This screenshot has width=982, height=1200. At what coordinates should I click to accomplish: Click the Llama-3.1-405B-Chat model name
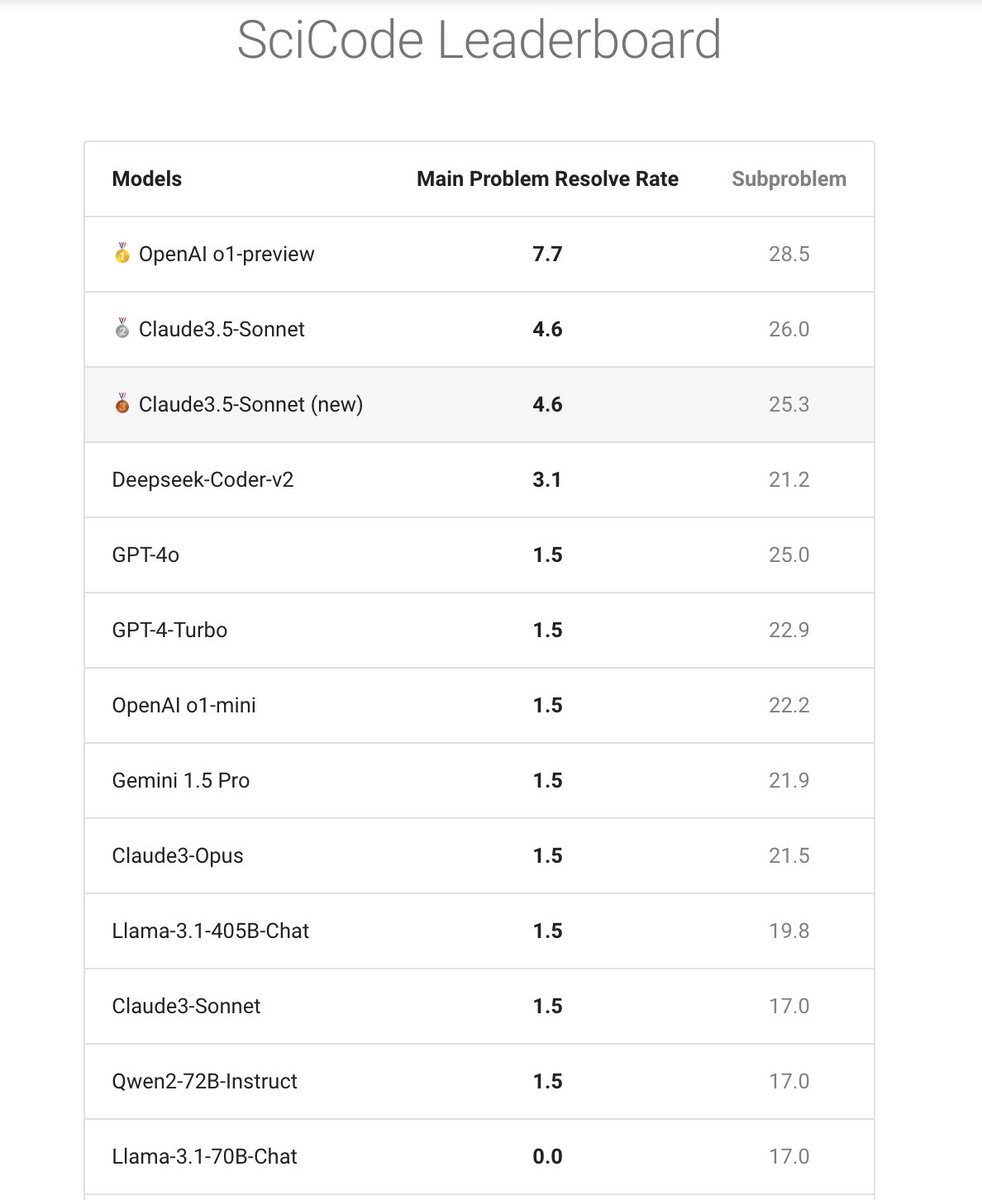[x=211, y=931]
